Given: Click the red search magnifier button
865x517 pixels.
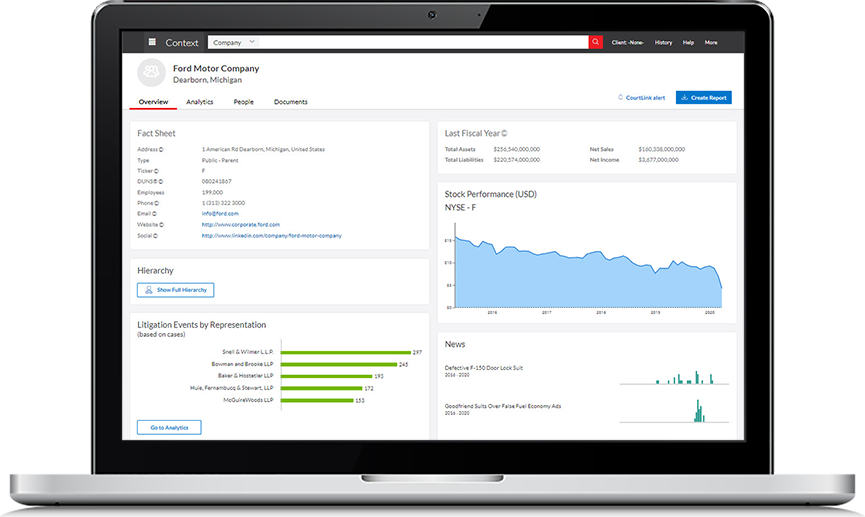Looking at the screenshot, I should tap(595, 42).
